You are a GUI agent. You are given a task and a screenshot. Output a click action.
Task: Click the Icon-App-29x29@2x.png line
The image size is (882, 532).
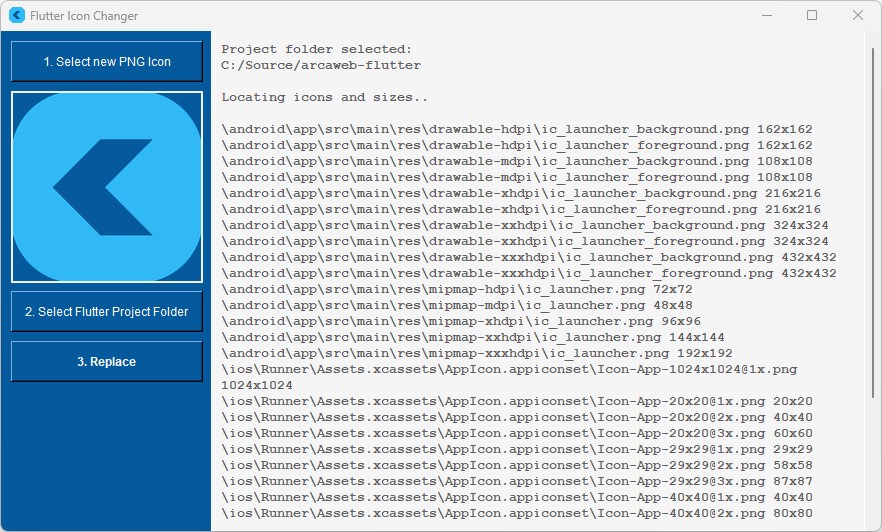[x=517, y=466]
